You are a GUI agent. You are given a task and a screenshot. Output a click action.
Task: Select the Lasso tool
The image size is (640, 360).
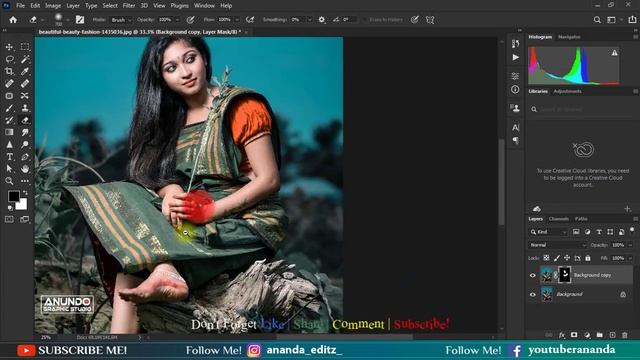9,59
